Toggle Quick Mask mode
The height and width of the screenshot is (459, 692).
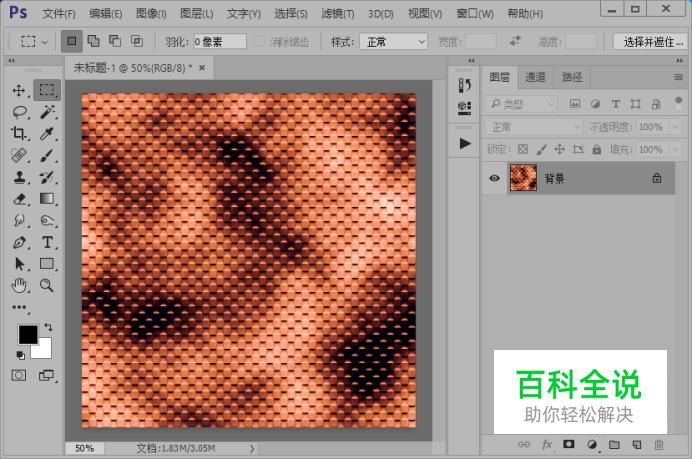pos(19,376)
